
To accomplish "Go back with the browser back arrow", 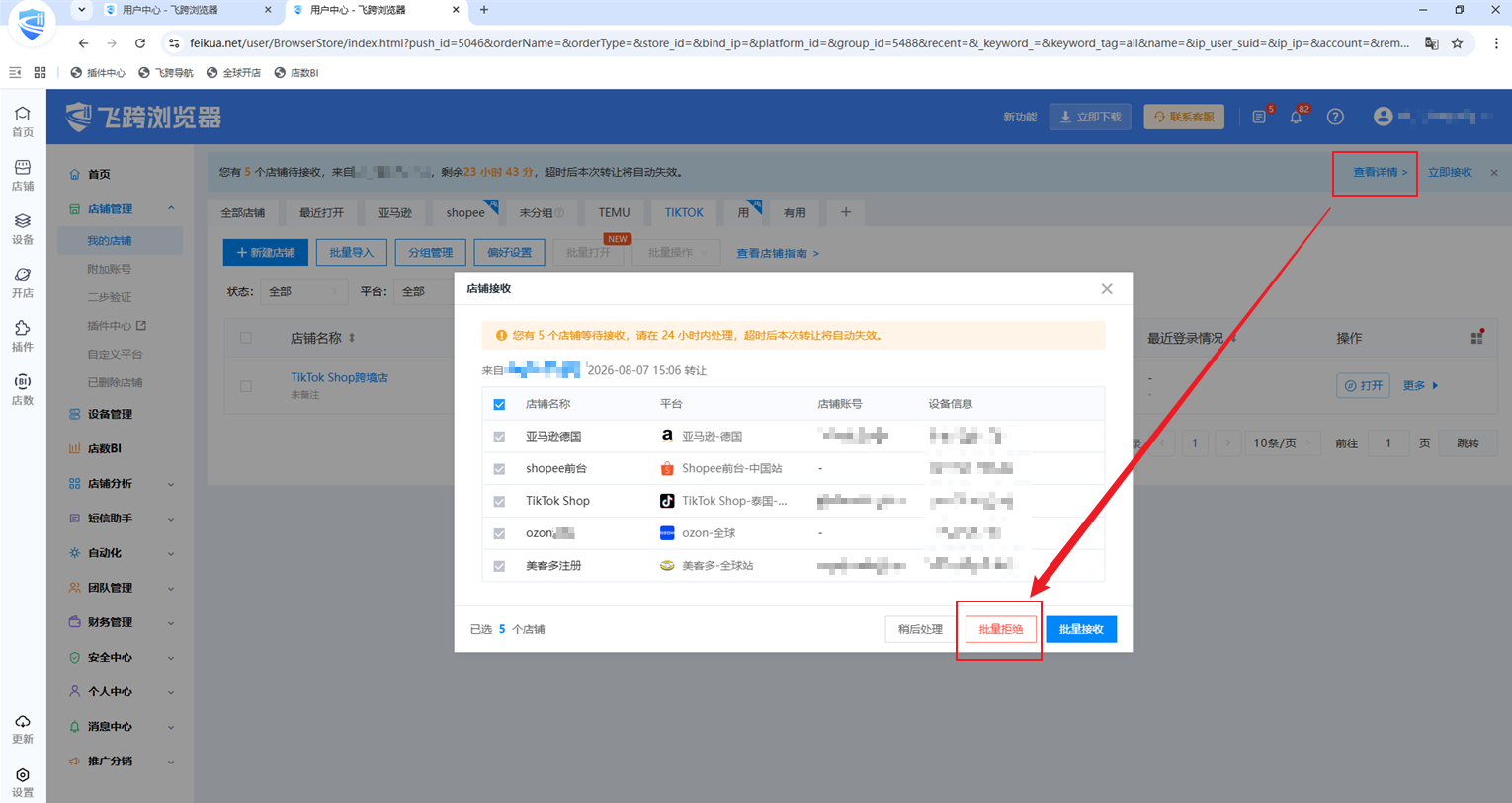I will (83, 43).
